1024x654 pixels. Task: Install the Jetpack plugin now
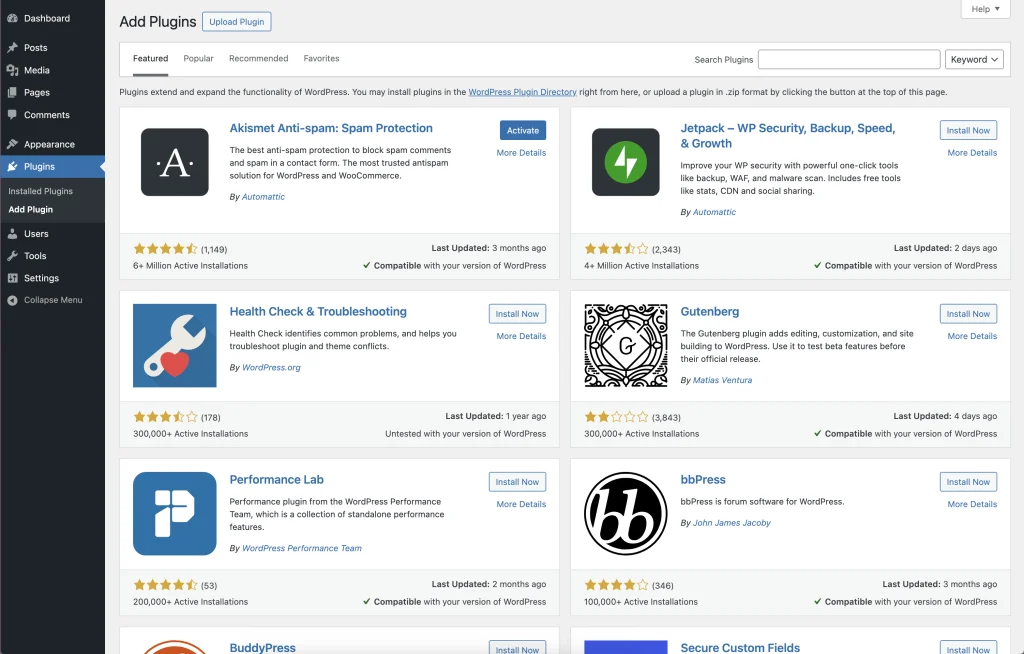[x=968, y=130]
